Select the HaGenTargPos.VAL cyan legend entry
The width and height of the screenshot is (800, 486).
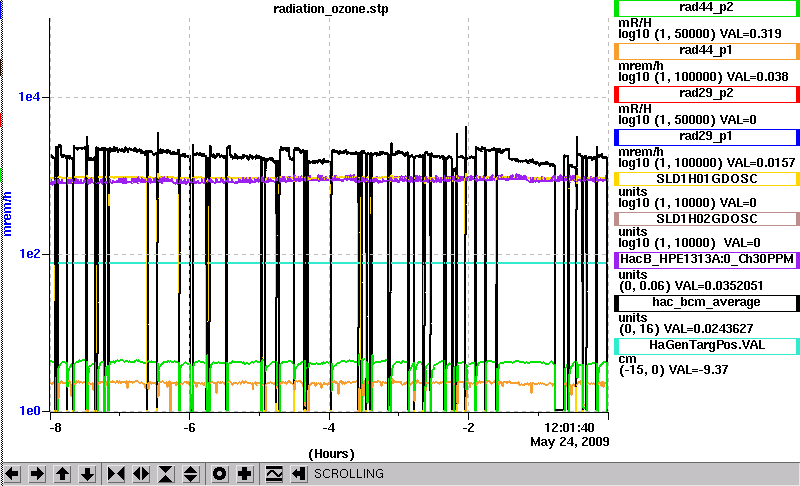point(707,346)
